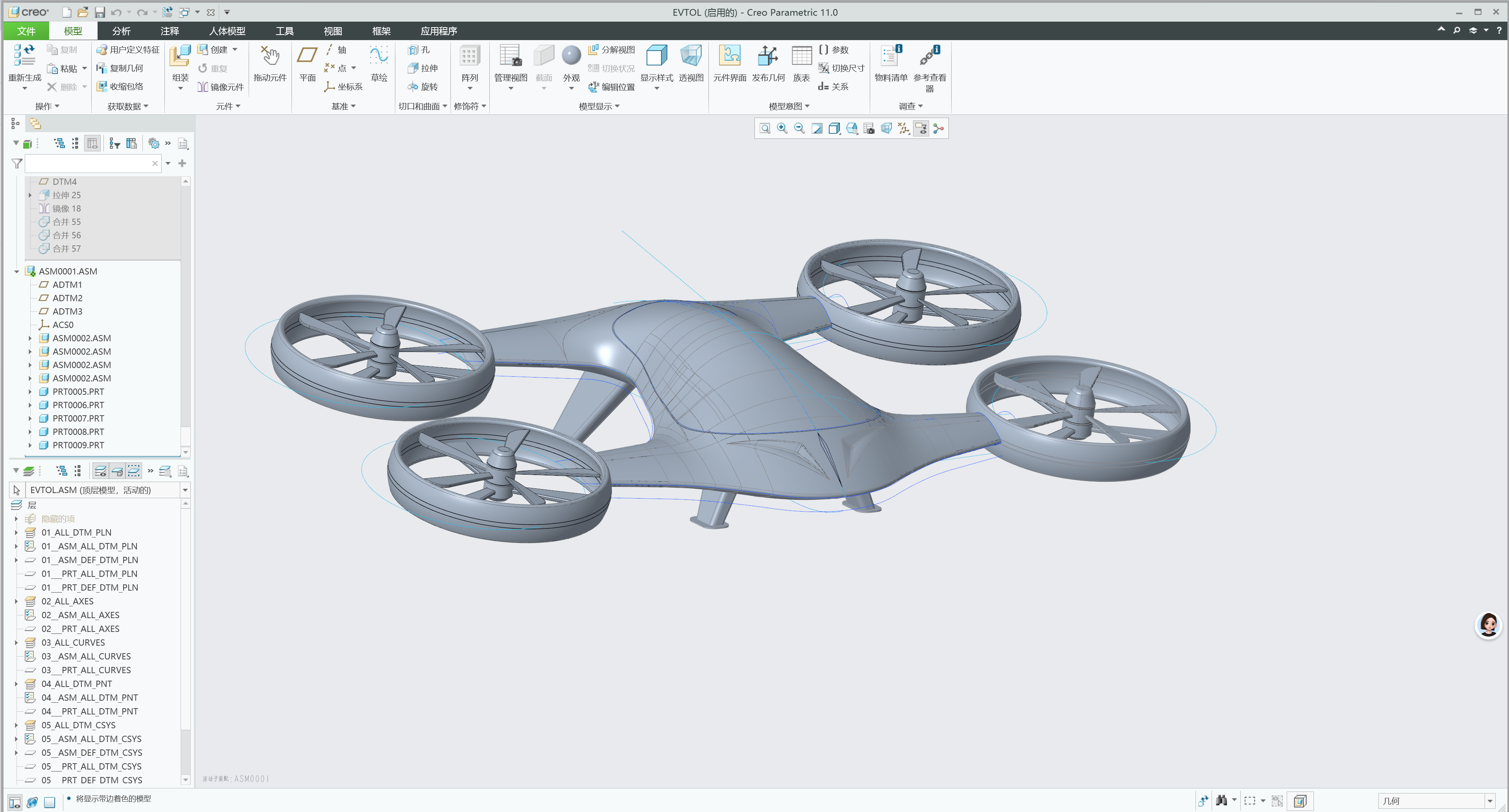Screen dimensions: 1509x812
Task: Open the 文件 (File) menu
Action: (x=26, y=31)
